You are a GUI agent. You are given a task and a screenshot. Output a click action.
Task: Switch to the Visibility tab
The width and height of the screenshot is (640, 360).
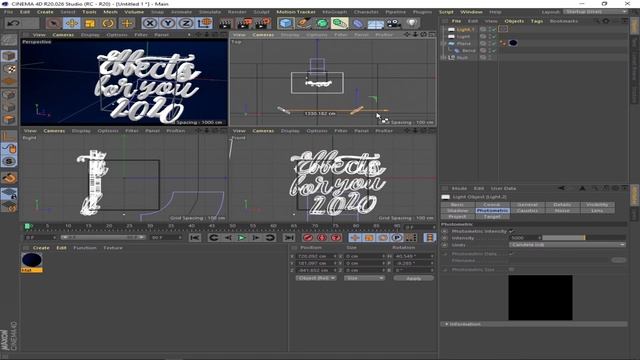[x=597, y=204]
